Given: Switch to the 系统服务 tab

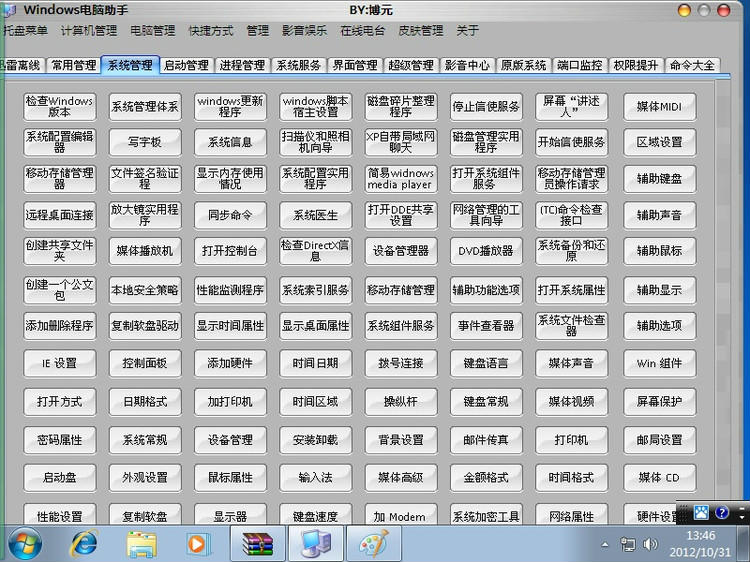Looking at the screenshot, I should (298, 65).
